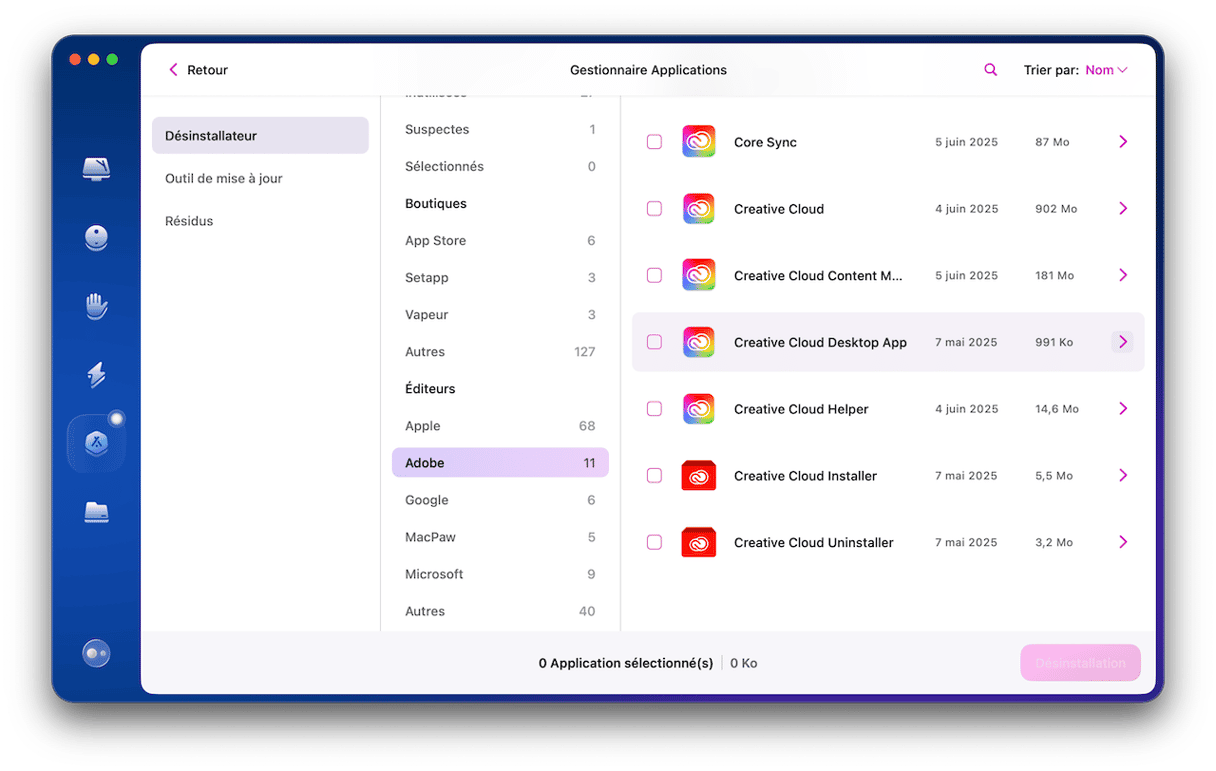The height and width of the screenshot is (771, 1216).
Task: Click the Creative Cloud app icon
Action: pos(699,209)
